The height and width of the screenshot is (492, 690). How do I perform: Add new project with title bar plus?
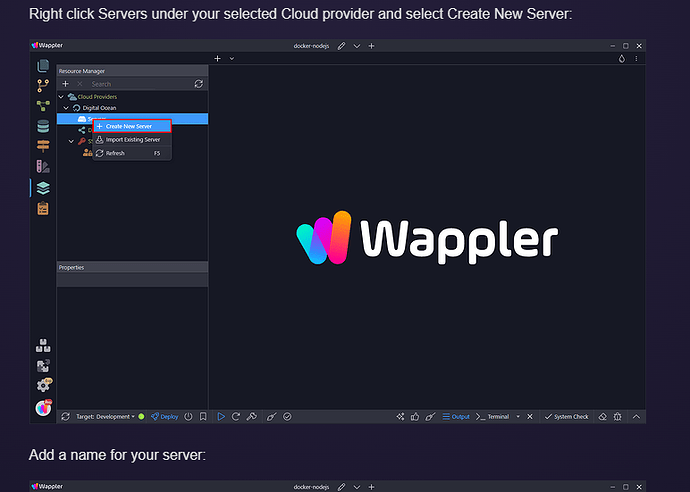coord(371,46)
